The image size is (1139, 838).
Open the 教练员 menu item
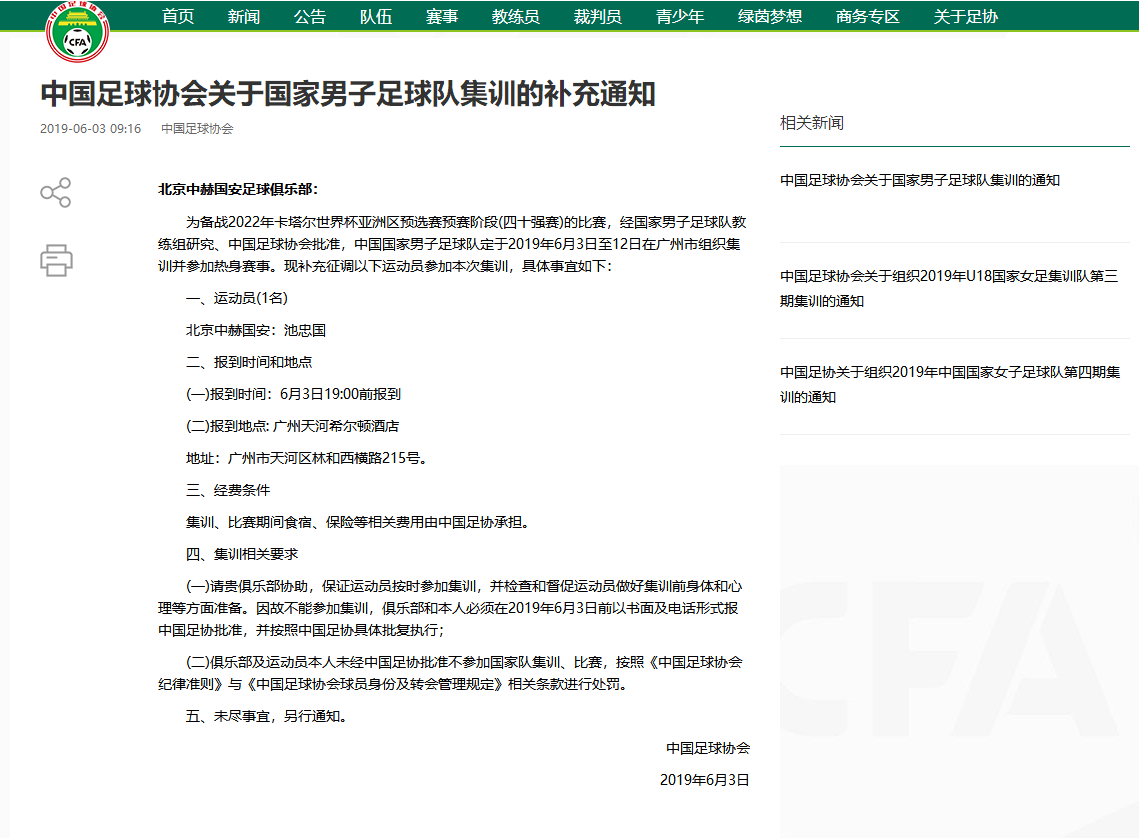pos(516,16)
